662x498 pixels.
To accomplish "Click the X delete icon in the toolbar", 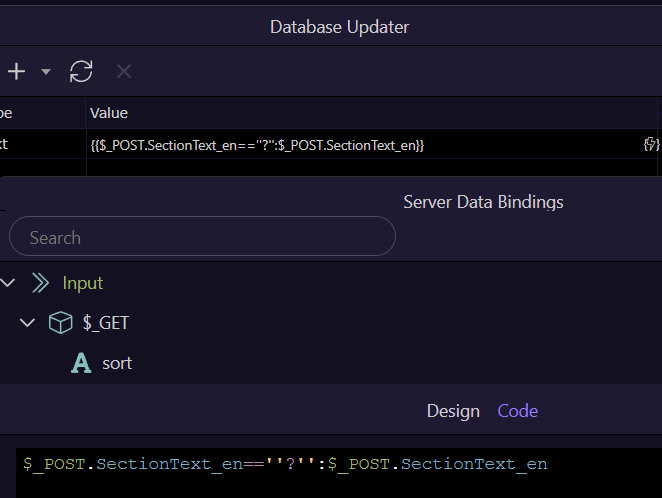I will 124,71.
